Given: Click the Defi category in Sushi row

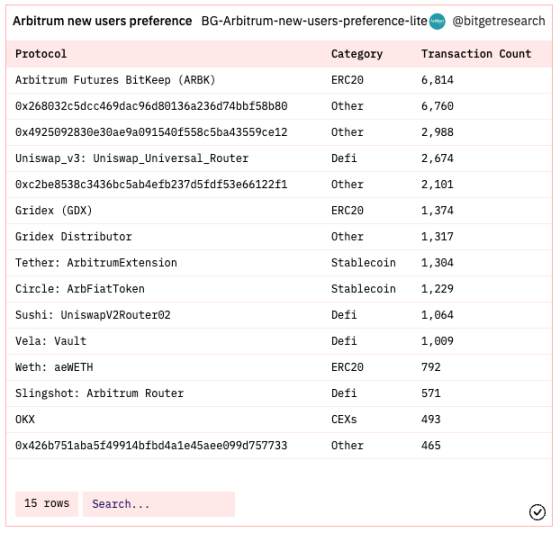Looking at the screenshot, I should pyautogui.click(x=344, y=315).
